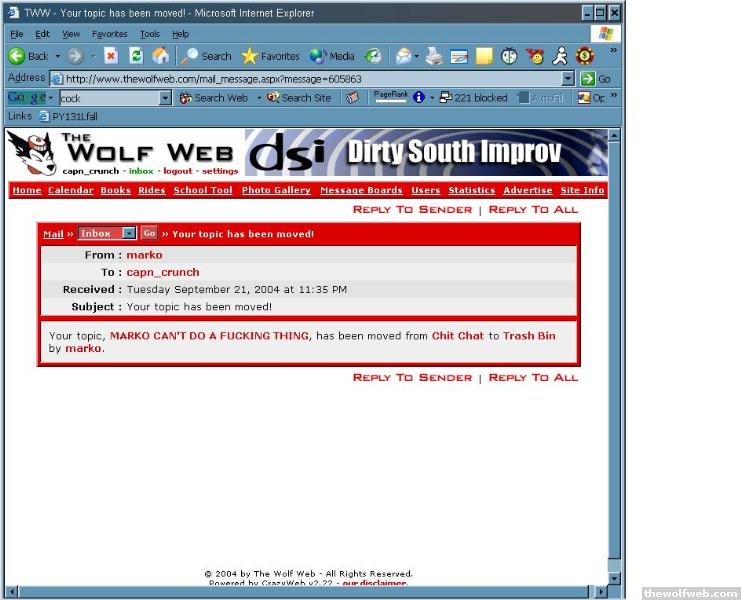Click the Options icon on Google toolbar
The image size is (741, 600).
point(591,98)
